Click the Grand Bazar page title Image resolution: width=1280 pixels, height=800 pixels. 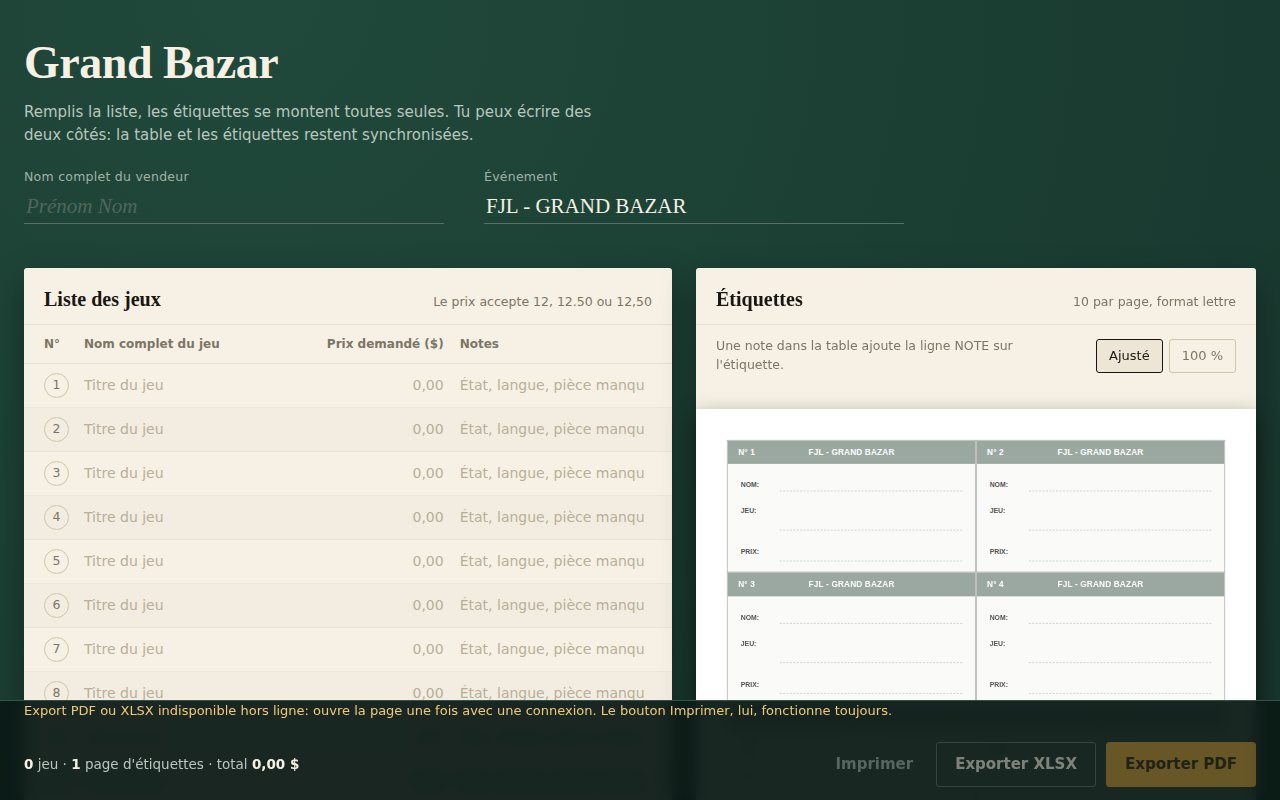pyautogui.click(x=151, y=63)
